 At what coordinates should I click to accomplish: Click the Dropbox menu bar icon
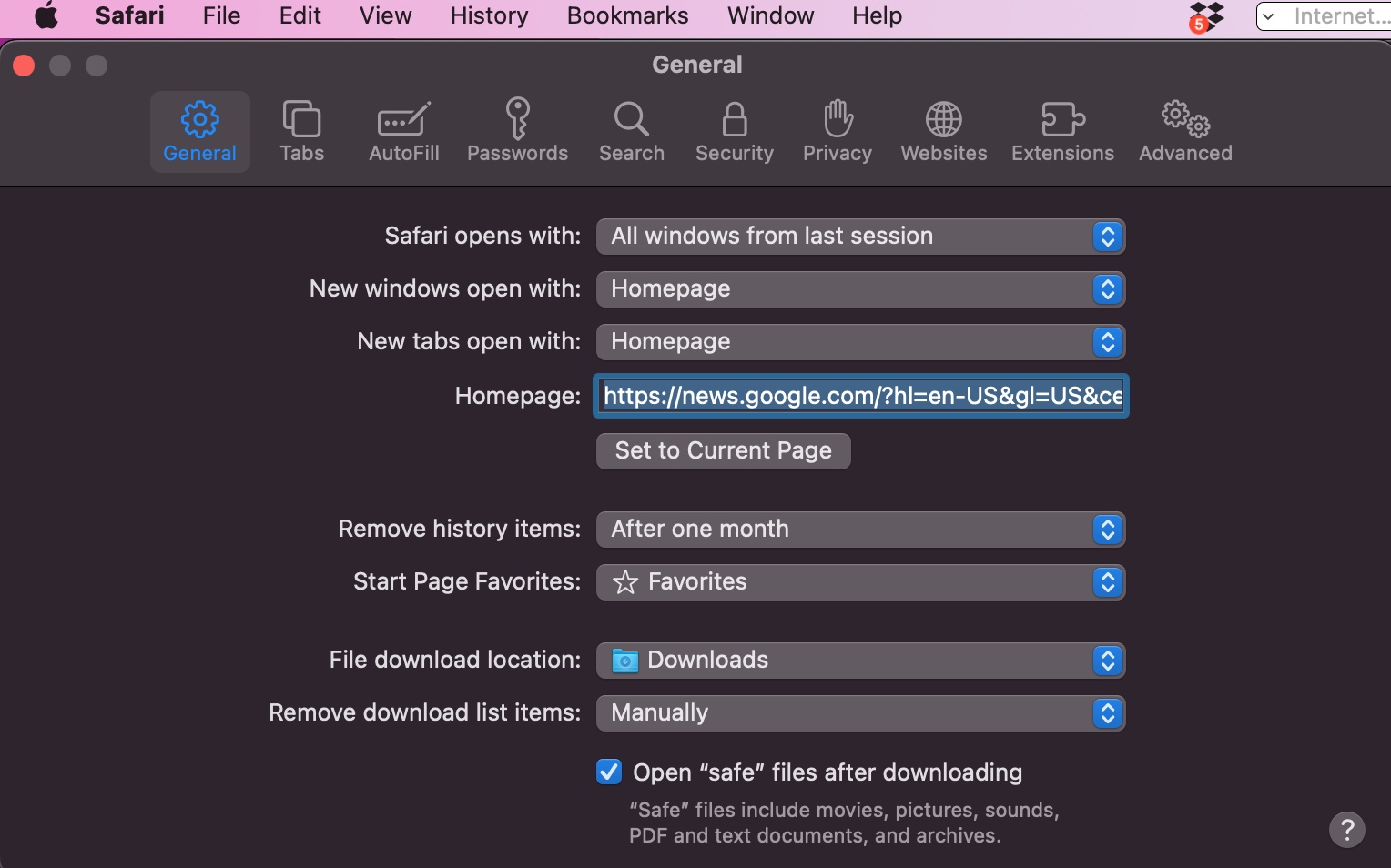(x=1206, y=16)
